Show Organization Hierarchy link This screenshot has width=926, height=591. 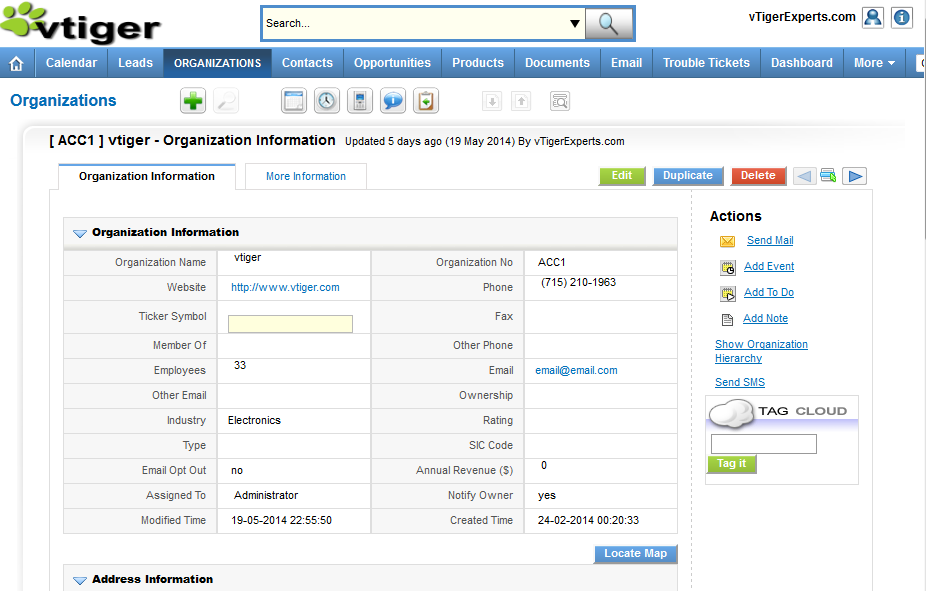[x=761, y=351]
